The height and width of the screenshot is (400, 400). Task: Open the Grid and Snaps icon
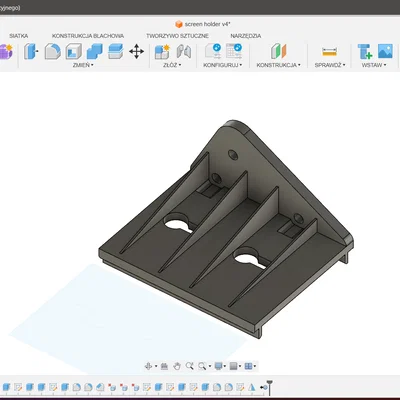234,366
